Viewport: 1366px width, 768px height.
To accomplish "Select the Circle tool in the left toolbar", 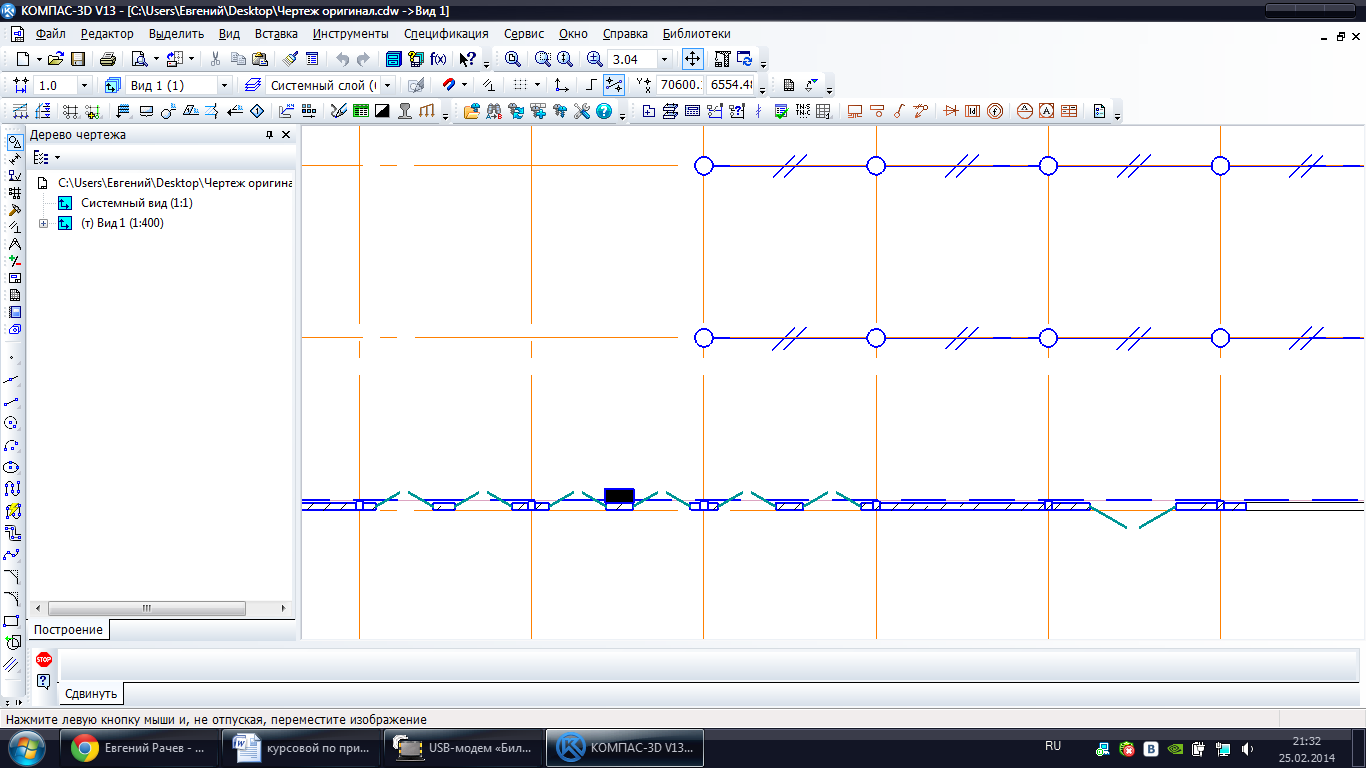I will 13,423.
